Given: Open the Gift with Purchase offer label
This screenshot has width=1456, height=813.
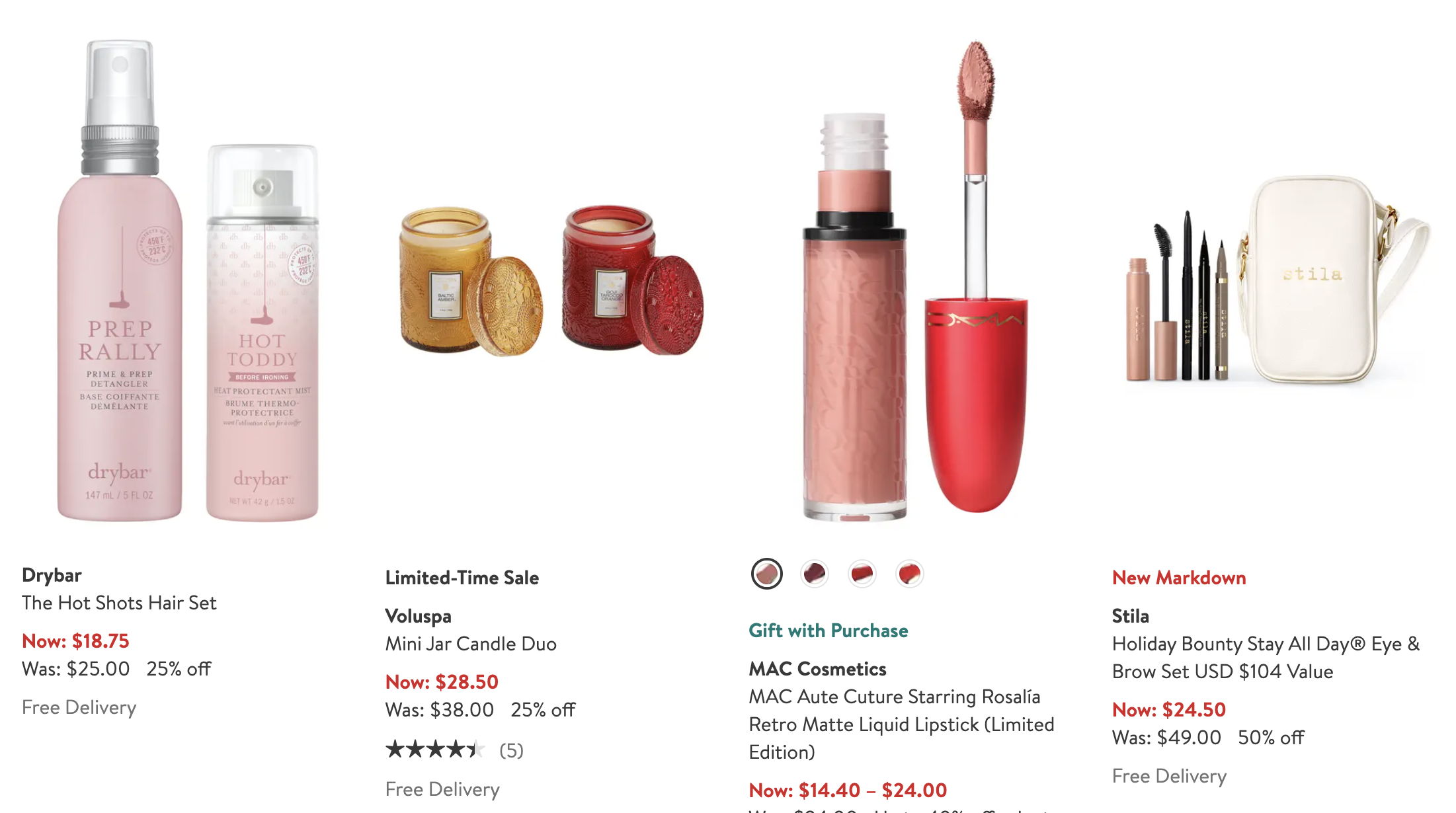Looking at the screenshot, I should pos(829,631).
